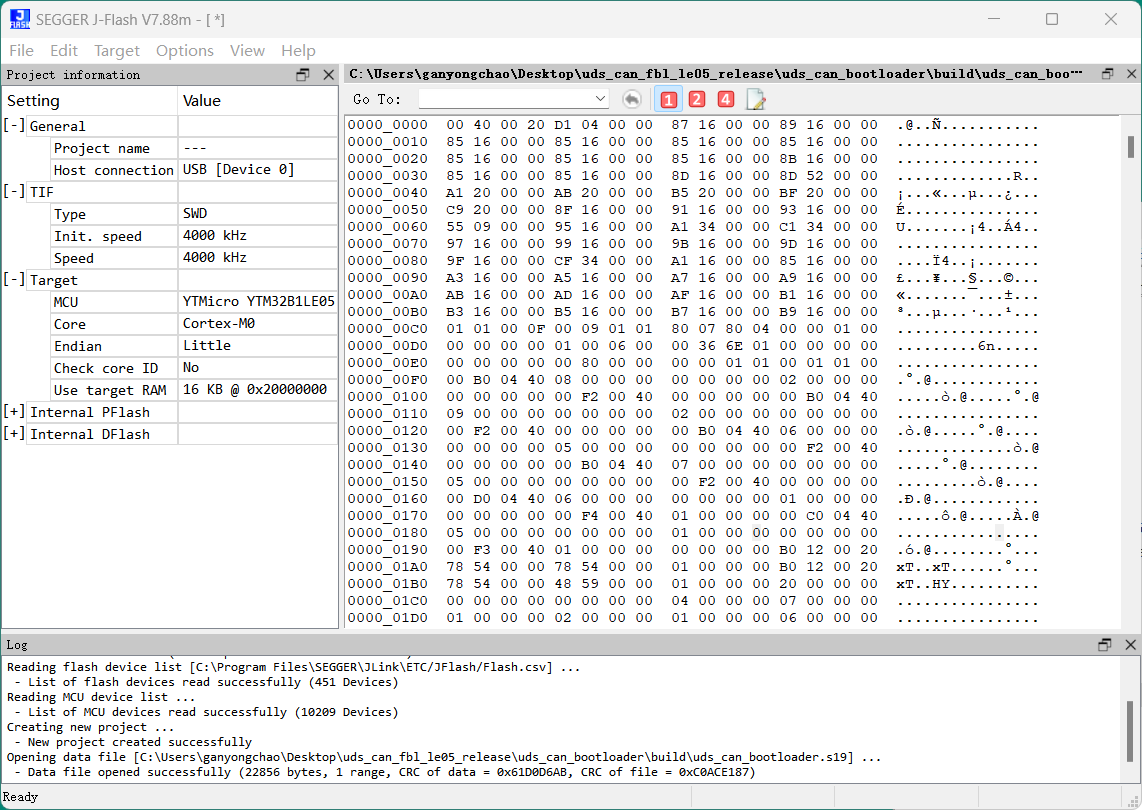Viewport: 1142px width, 810px height.
Task: Click the Ready status bar text
Action: point(20,796)
